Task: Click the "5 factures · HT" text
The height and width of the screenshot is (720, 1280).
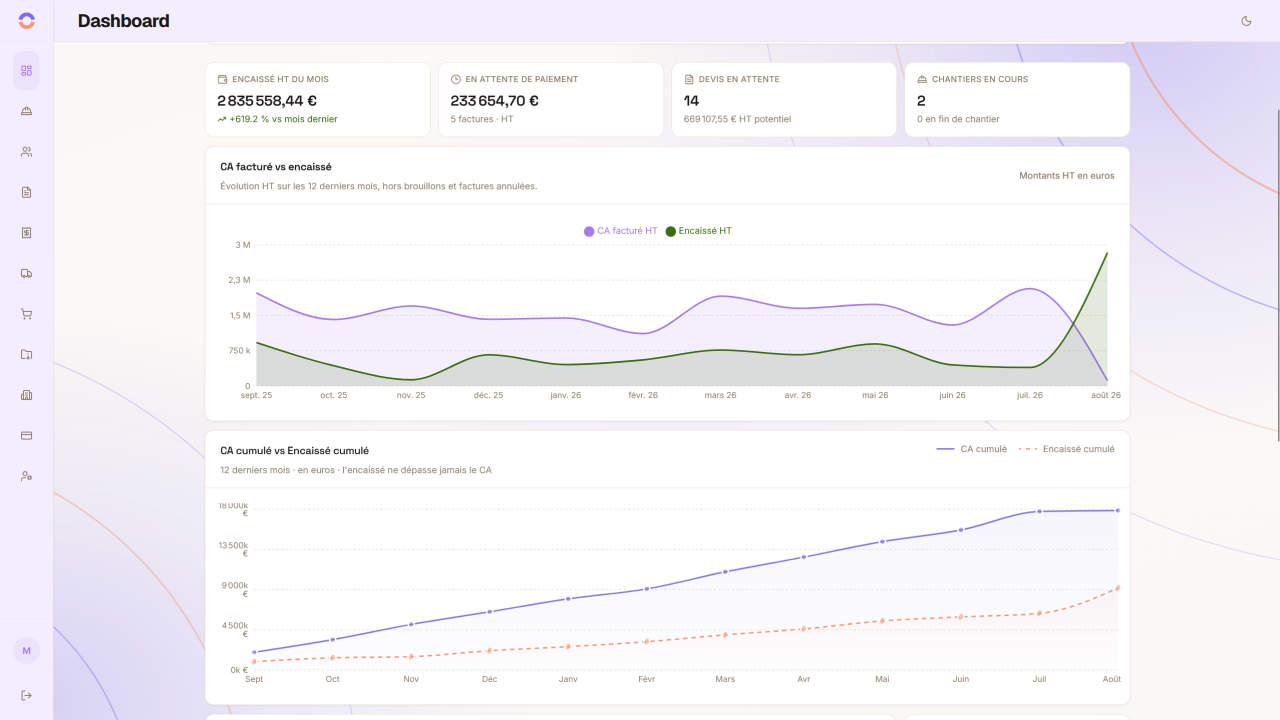Action: (x=482, y=119)
